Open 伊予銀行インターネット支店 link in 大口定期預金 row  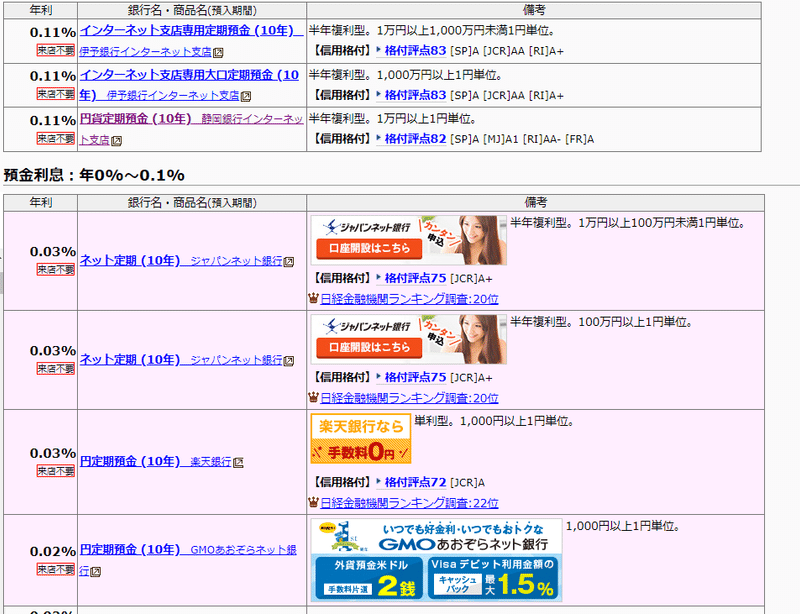(x=173, y=95)
